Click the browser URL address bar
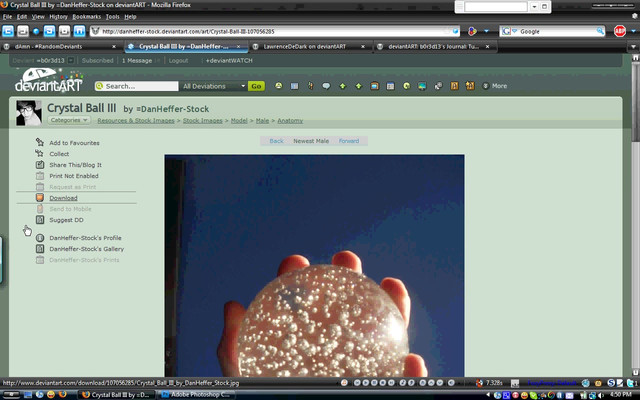Screen dimensions: 640x400 click(273, 31)
